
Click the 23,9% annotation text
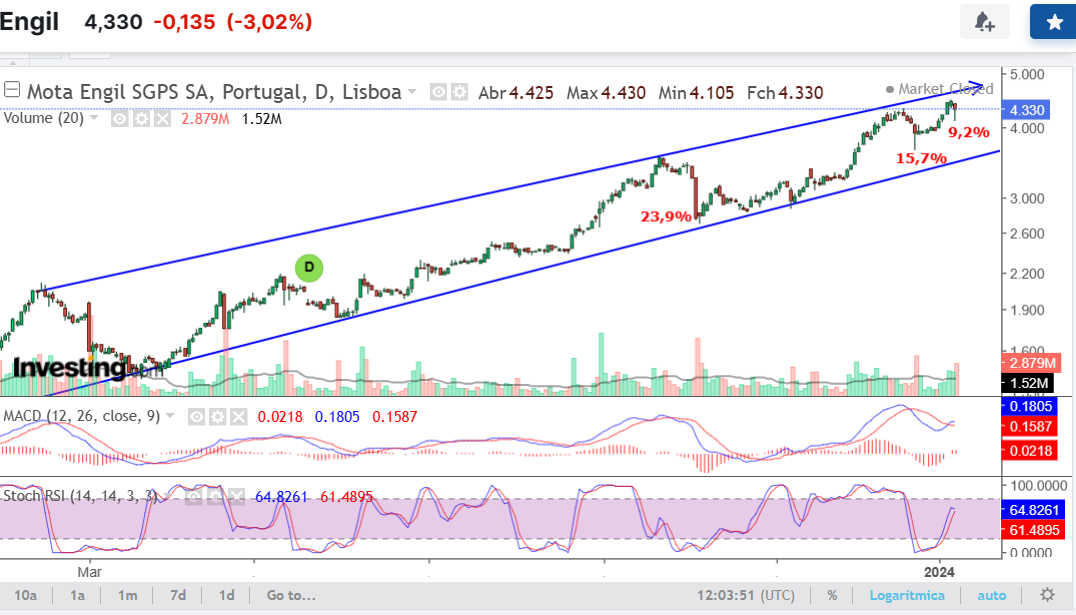click(666, 217)
